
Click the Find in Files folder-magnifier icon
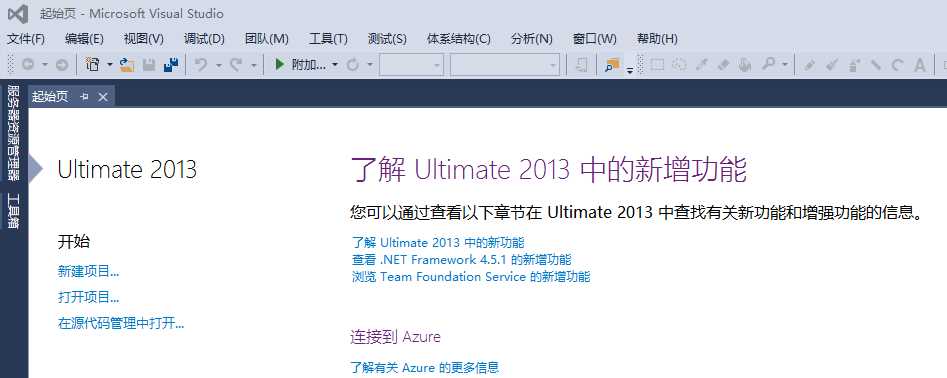pyautogui.click(x=612, y=65)
